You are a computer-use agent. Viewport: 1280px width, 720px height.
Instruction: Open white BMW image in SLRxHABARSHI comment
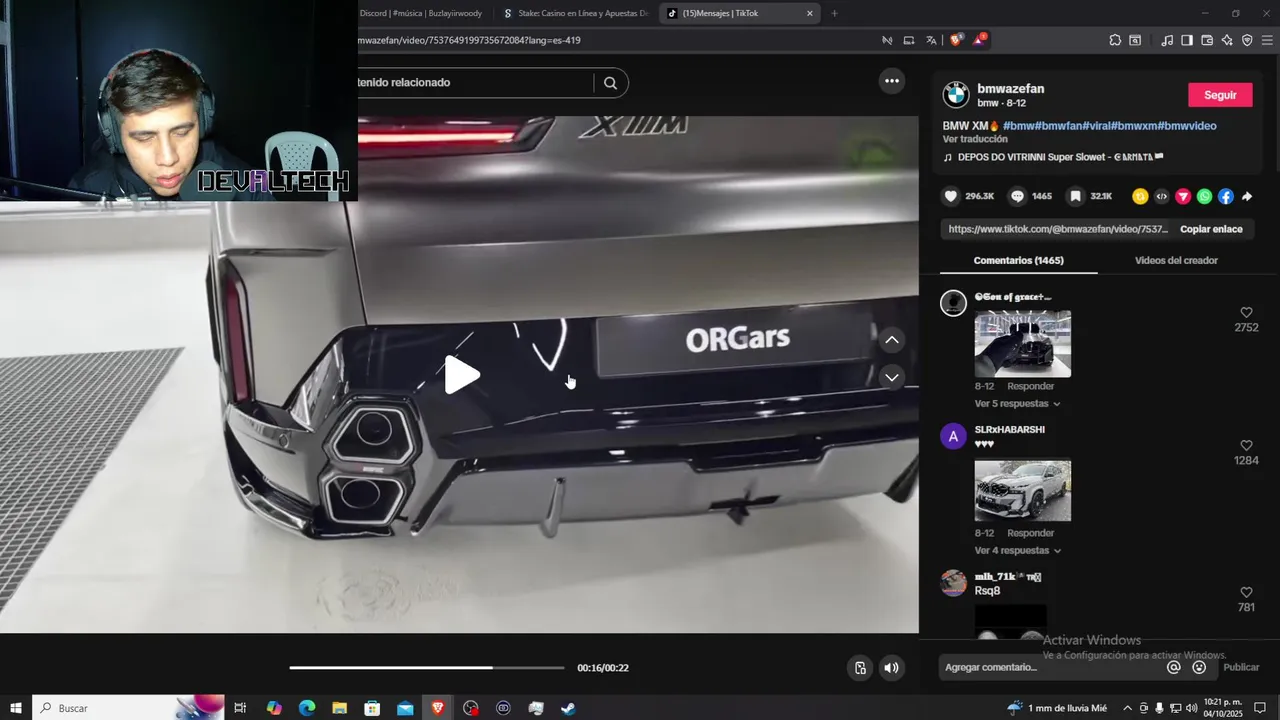pos(1022,490)
